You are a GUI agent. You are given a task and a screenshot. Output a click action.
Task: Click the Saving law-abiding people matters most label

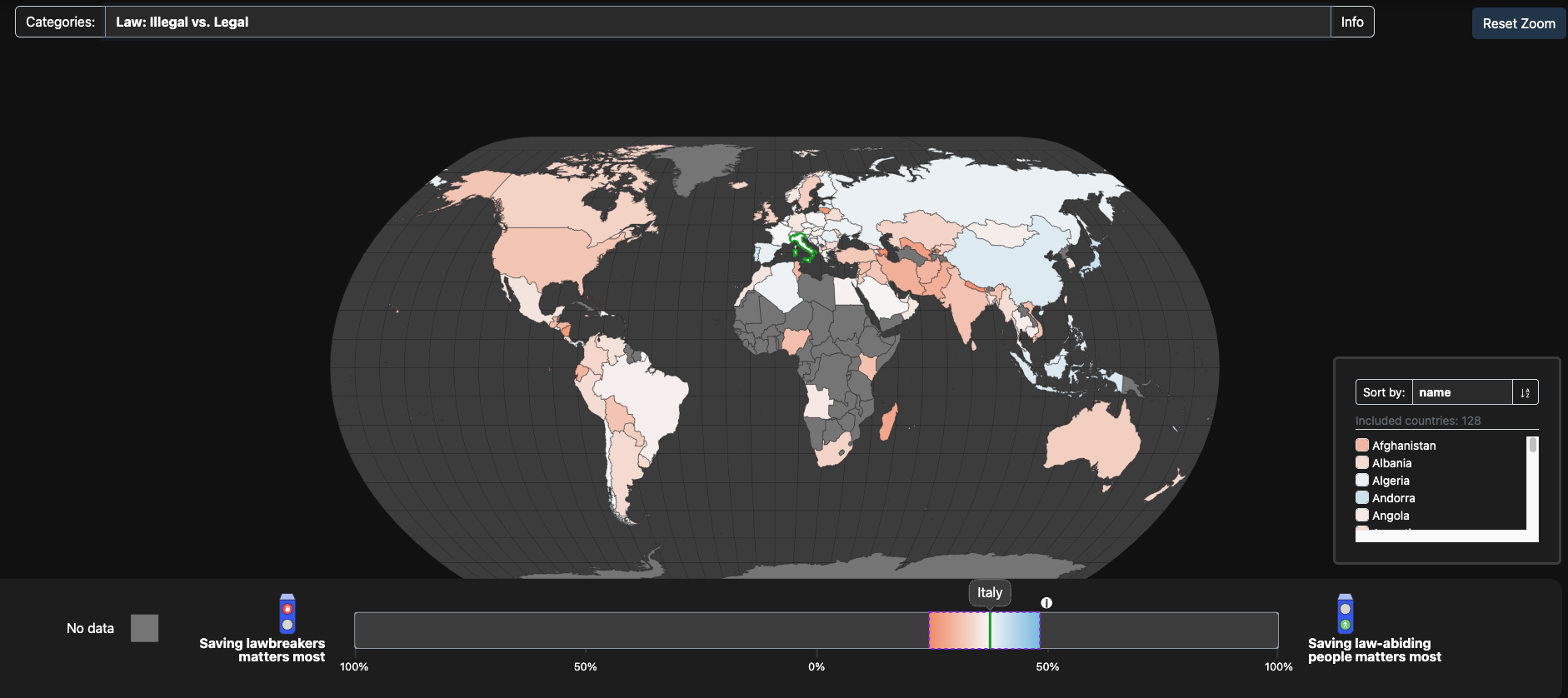1375,650
